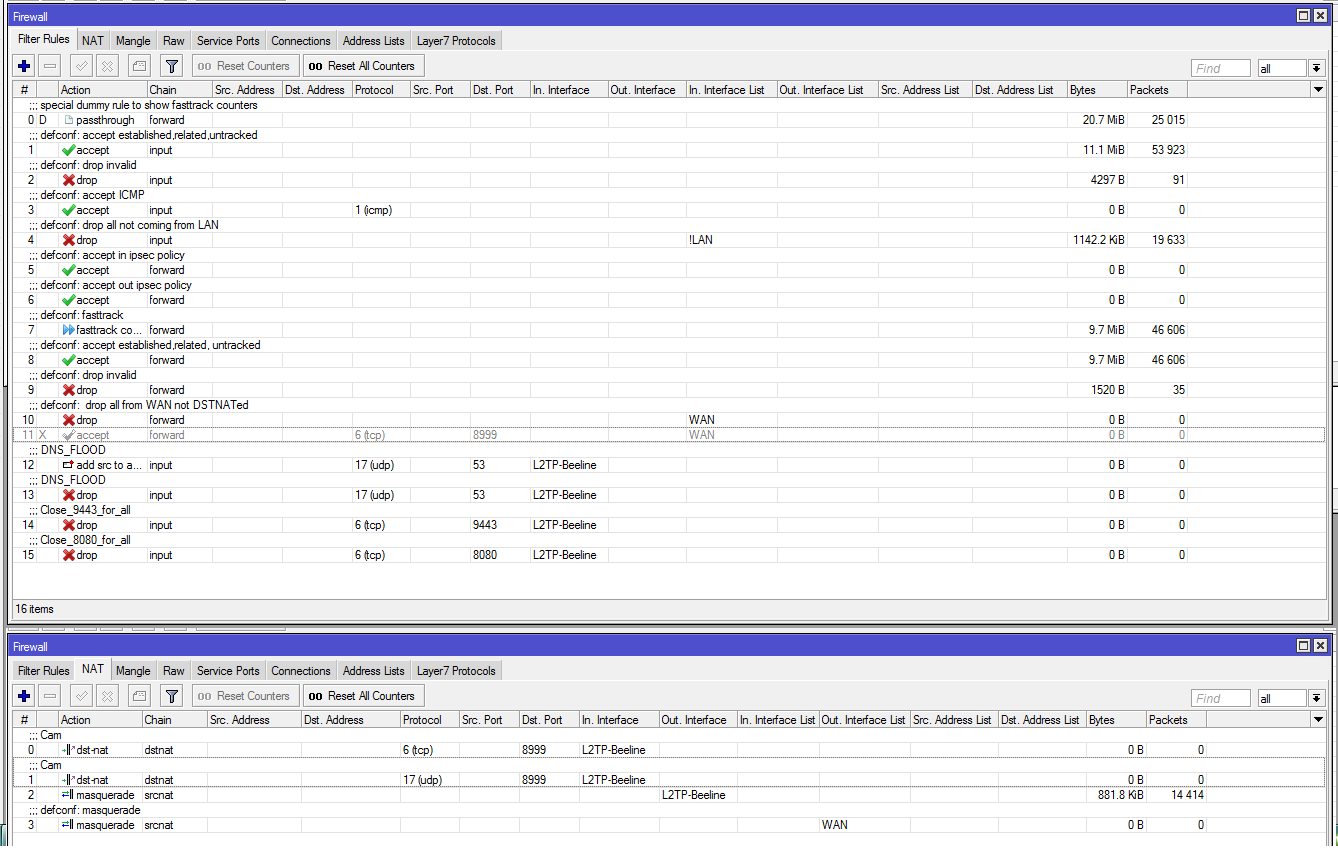Image resolution: width=1338 pixels, height=854 pixels.
Task: Click the enable checkmark icon in NAT window toolbar
Action: point(82,696)
